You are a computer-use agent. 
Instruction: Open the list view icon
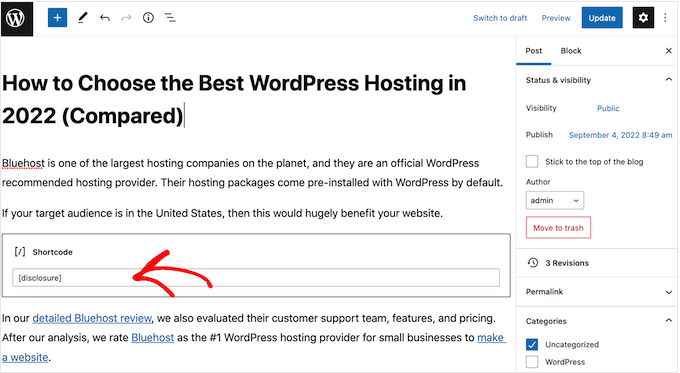[170, 18]
